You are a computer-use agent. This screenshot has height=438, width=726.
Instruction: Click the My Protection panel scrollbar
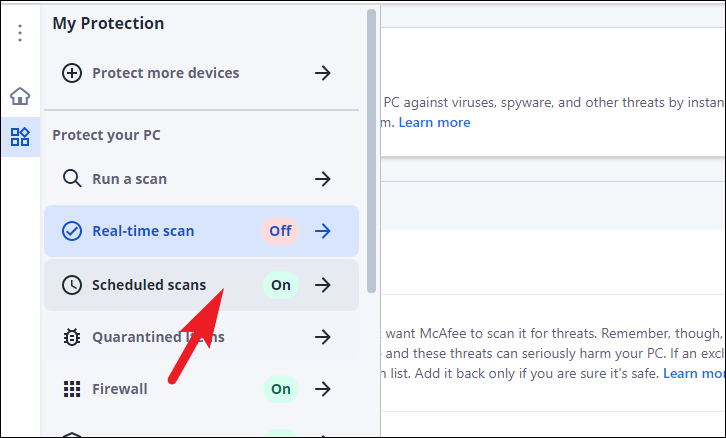(x=372, y=150)
